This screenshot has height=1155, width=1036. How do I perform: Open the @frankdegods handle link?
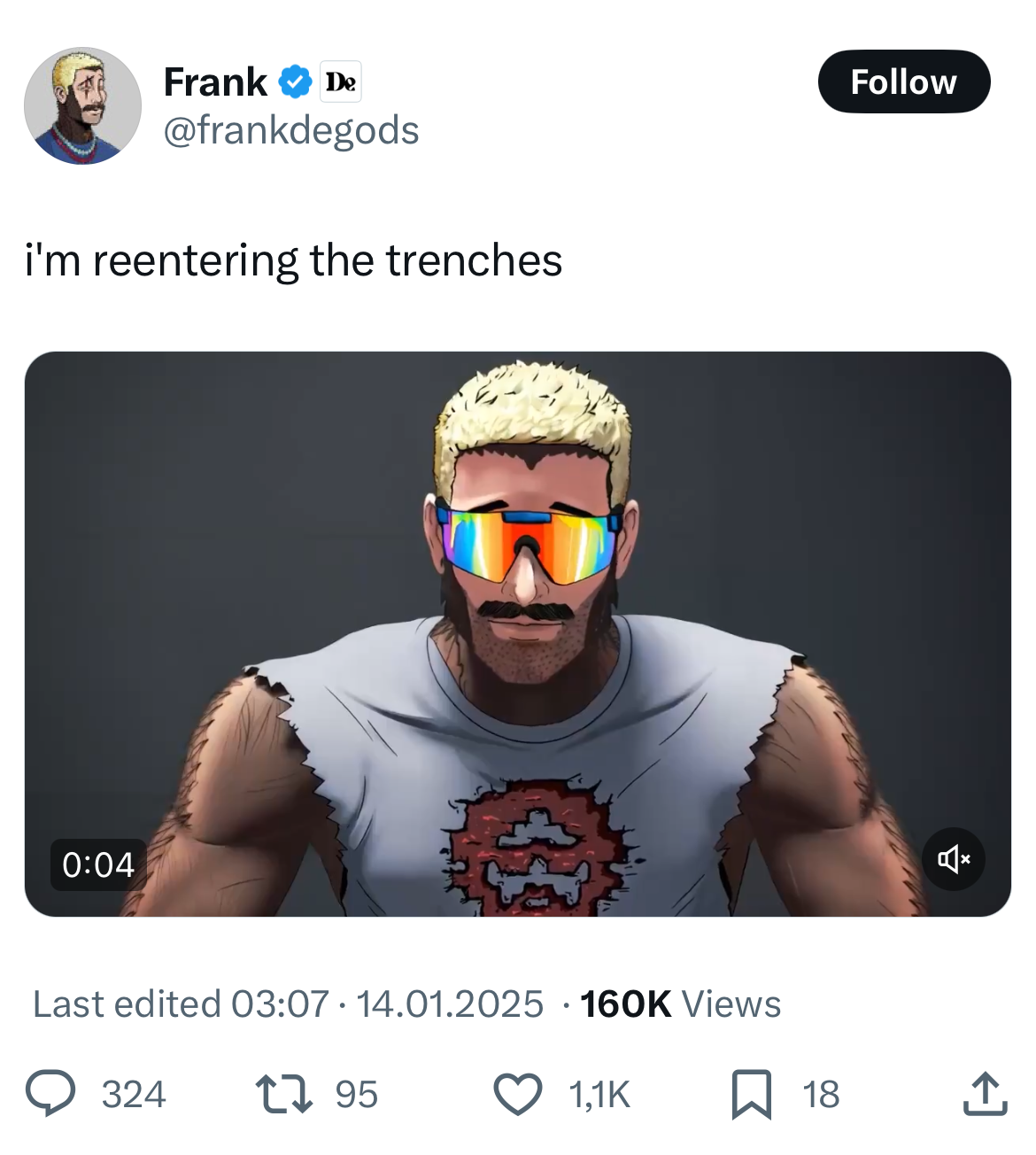tap(291, 130)
